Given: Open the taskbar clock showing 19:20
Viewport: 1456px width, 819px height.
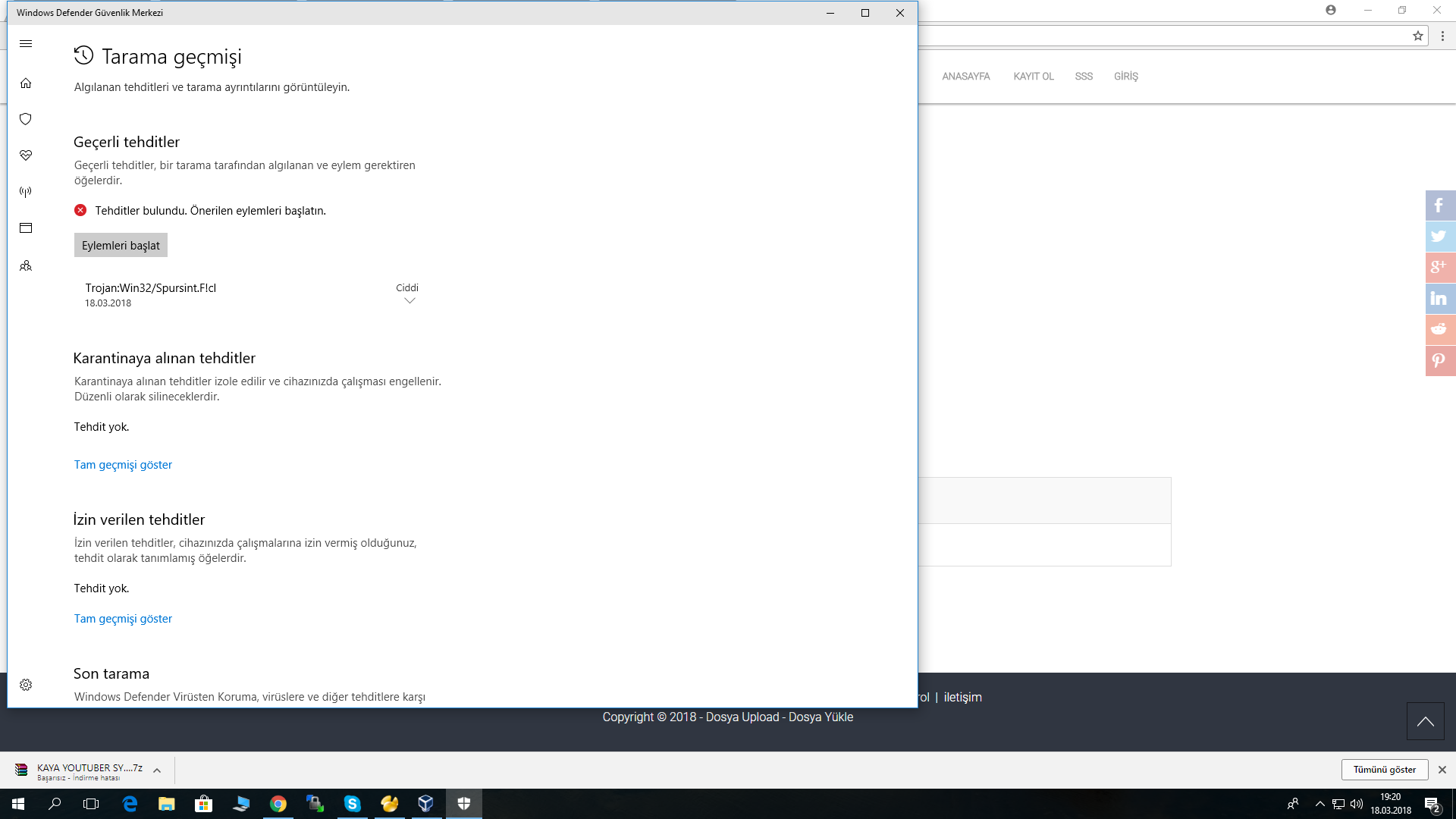Looking at the screenshot, I should coord(1391,804).
